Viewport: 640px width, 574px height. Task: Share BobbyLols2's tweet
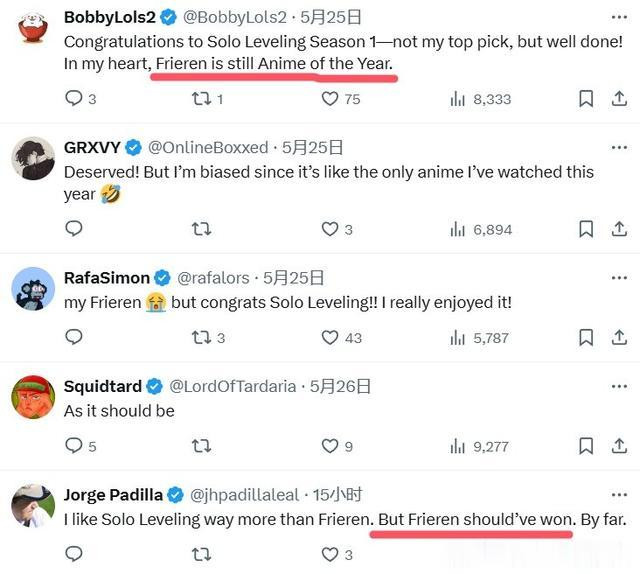617,99
